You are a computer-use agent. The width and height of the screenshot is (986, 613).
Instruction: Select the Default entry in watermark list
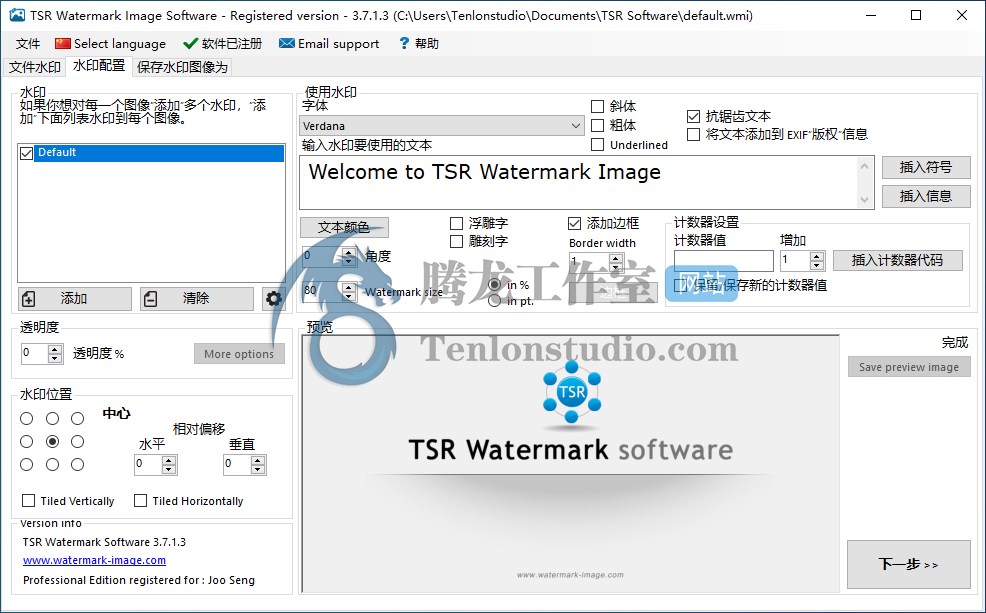pos(159,153)
